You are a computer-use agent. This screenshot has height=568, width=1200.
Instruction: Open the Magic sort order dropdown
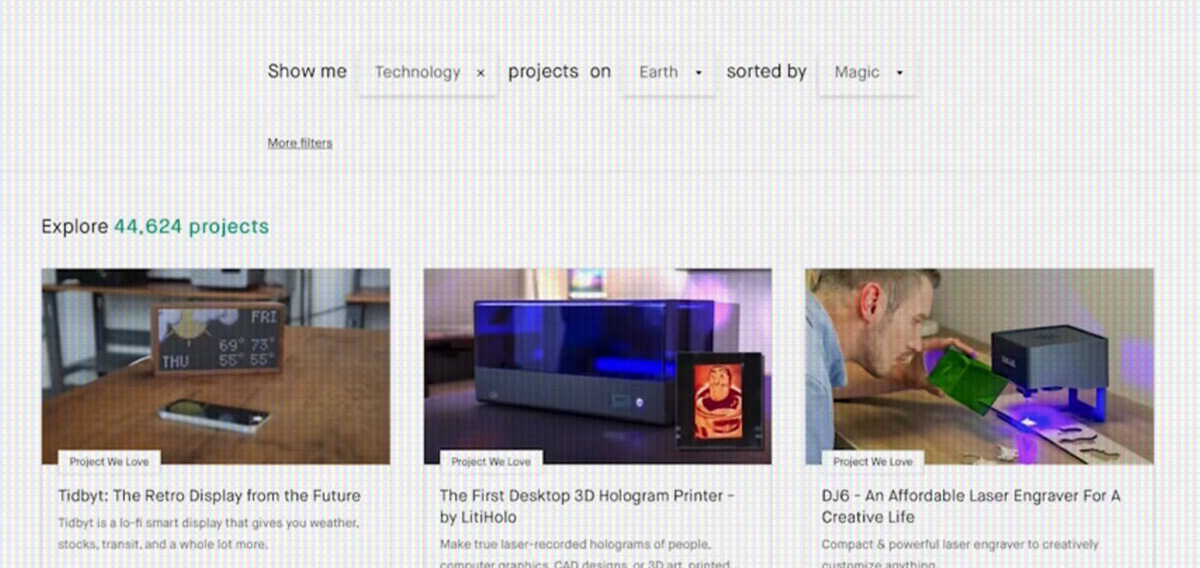coord(866,73)
